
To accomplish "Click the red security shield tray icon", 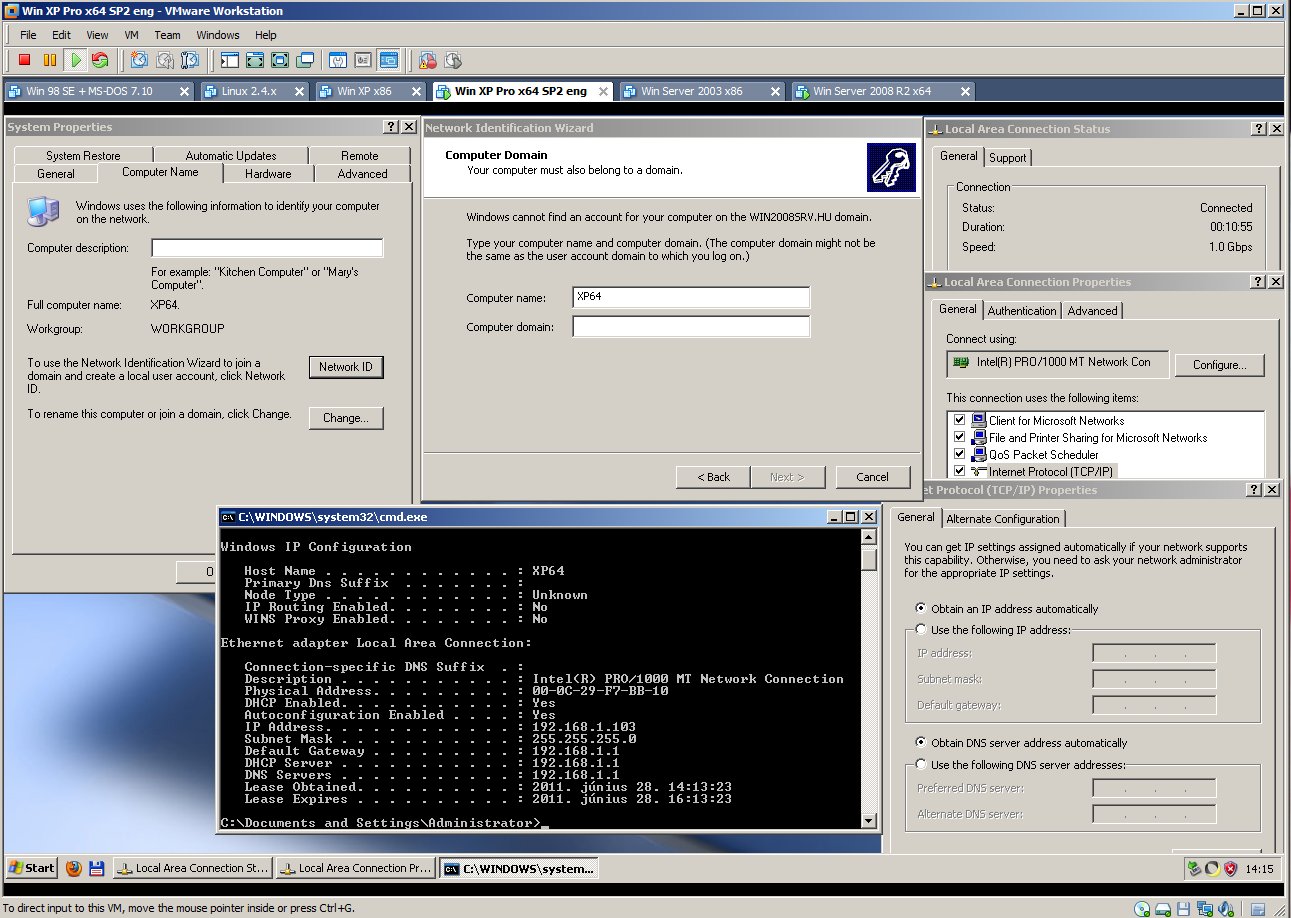I will [x=1230, y=869].
